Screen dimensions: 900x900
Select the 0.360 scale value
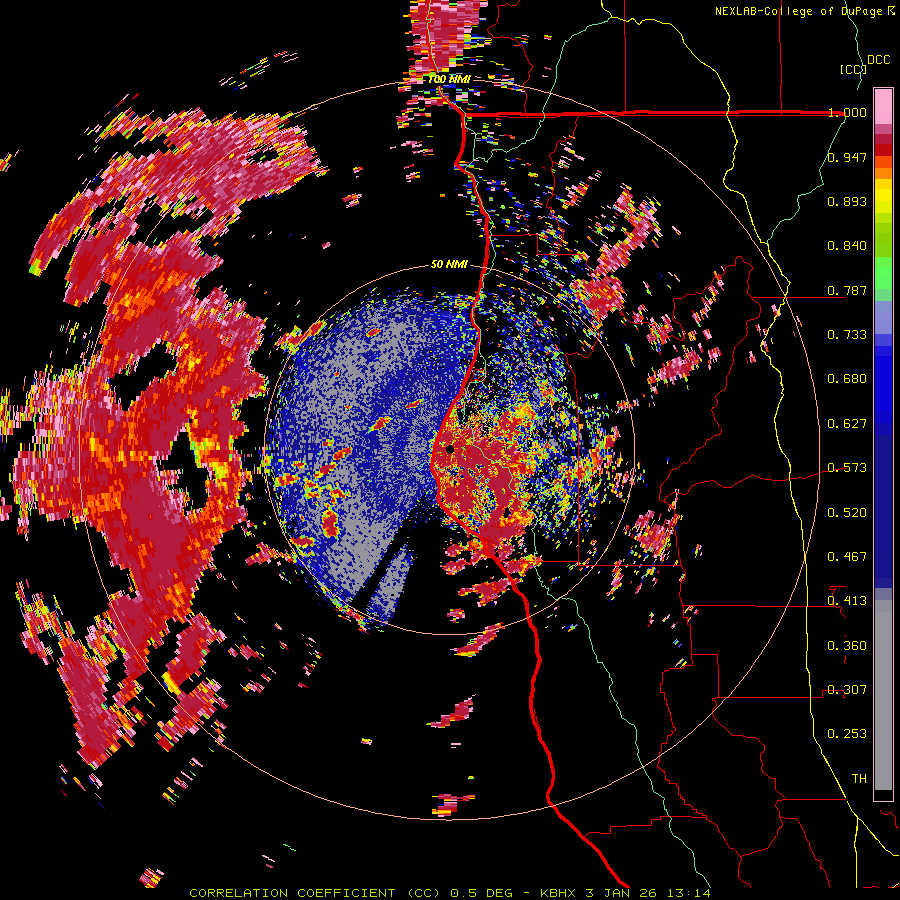pyautogui.click(x=847, y=645)
